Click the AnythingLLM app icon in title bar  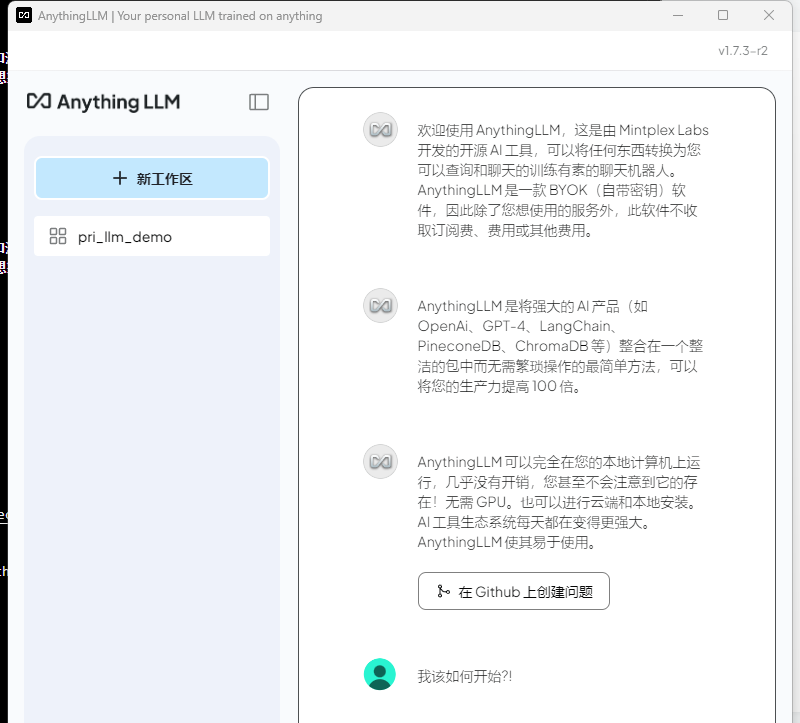pyautogui.click(x=24, y=15)
